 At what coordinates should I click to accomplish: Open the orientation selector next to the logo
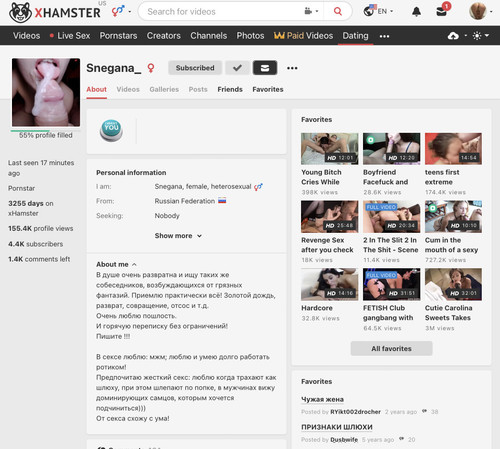click(x=121, y=11)
